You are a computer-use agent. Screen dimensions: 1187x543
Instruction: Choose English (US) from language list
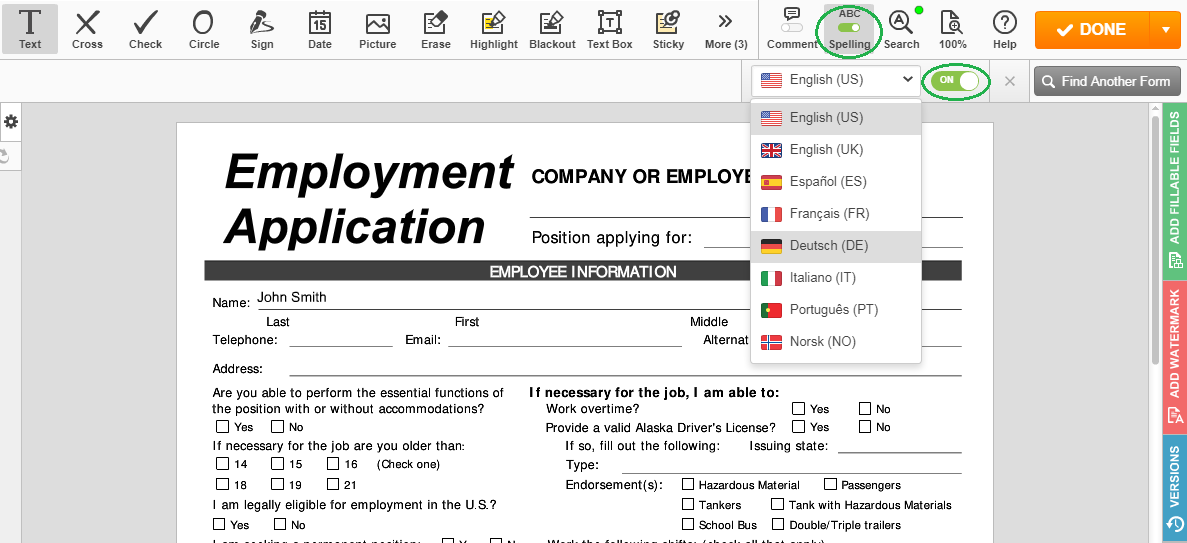tap(836, 118)
